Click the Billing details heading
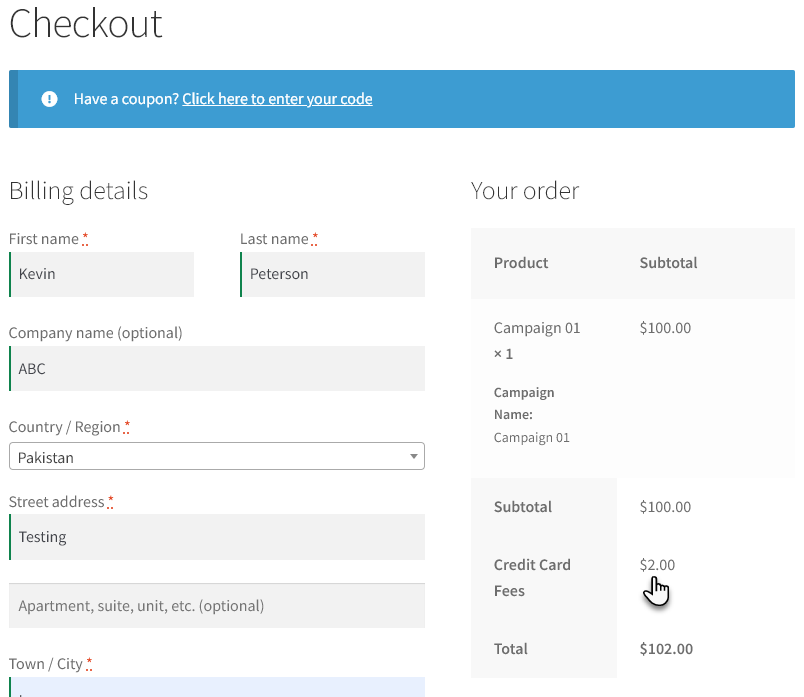Viewport: 804px width, 697px height. [x=78, y=191]
